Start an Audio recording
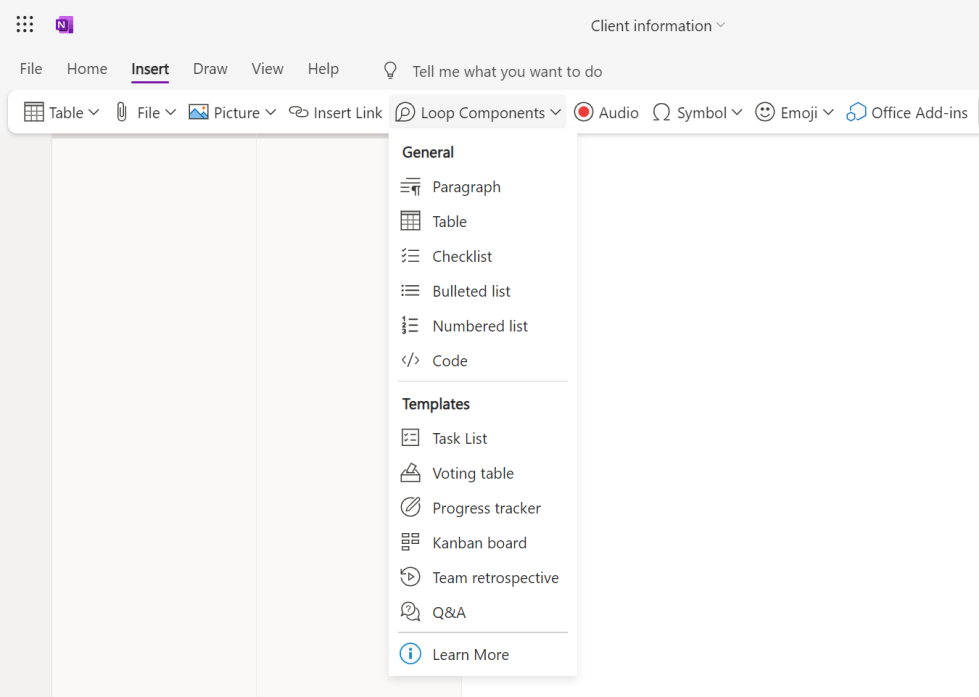 click(605, 112)
